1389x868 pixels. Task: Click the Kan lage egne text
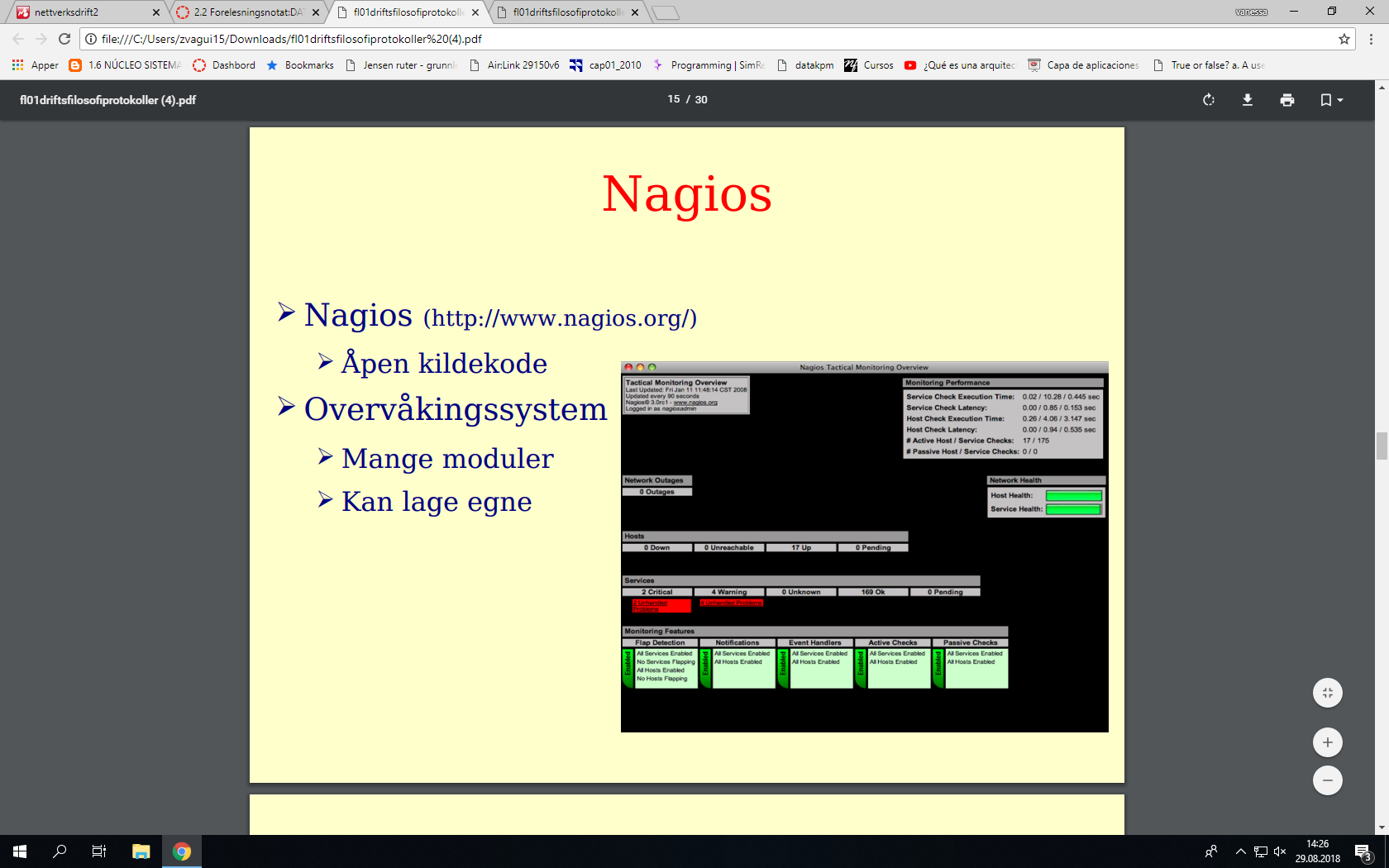pos(437,502)
